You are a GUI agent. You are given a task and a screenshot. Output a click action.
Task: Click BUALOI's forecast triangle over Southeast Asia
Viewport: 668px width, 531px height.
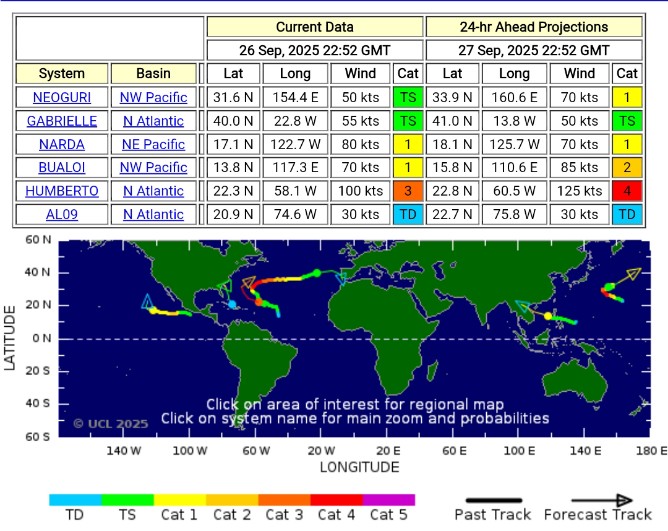523,306
